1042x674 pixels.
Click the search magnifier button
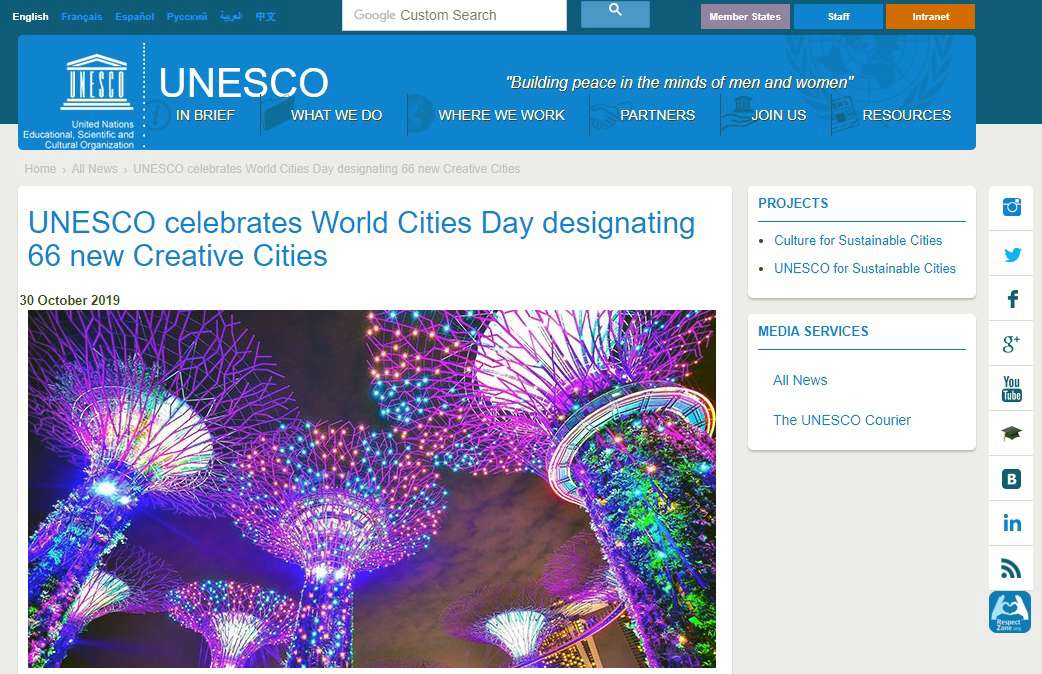tap(615, 15)
